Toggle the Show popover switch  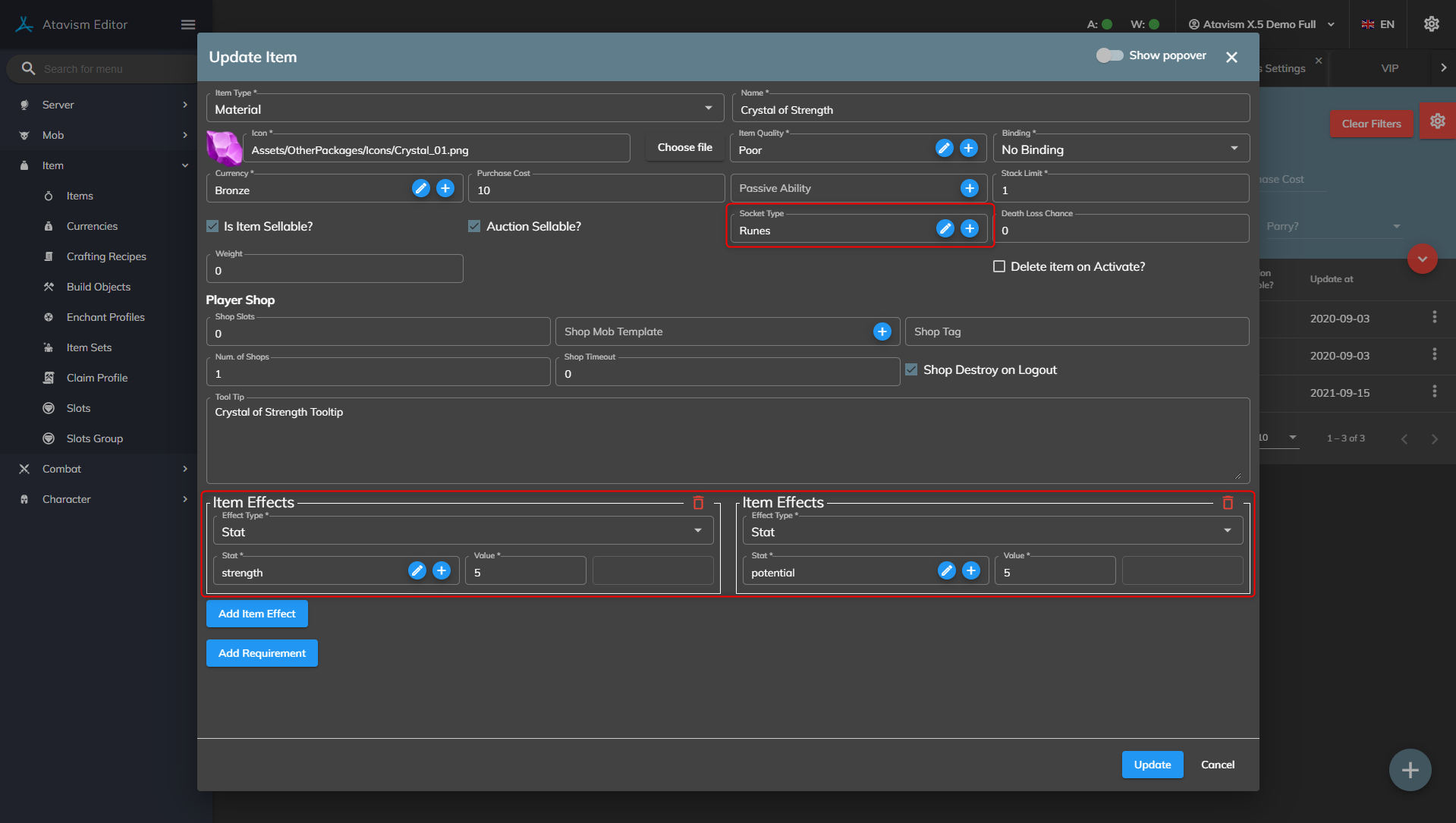(x=1109, y=56)
